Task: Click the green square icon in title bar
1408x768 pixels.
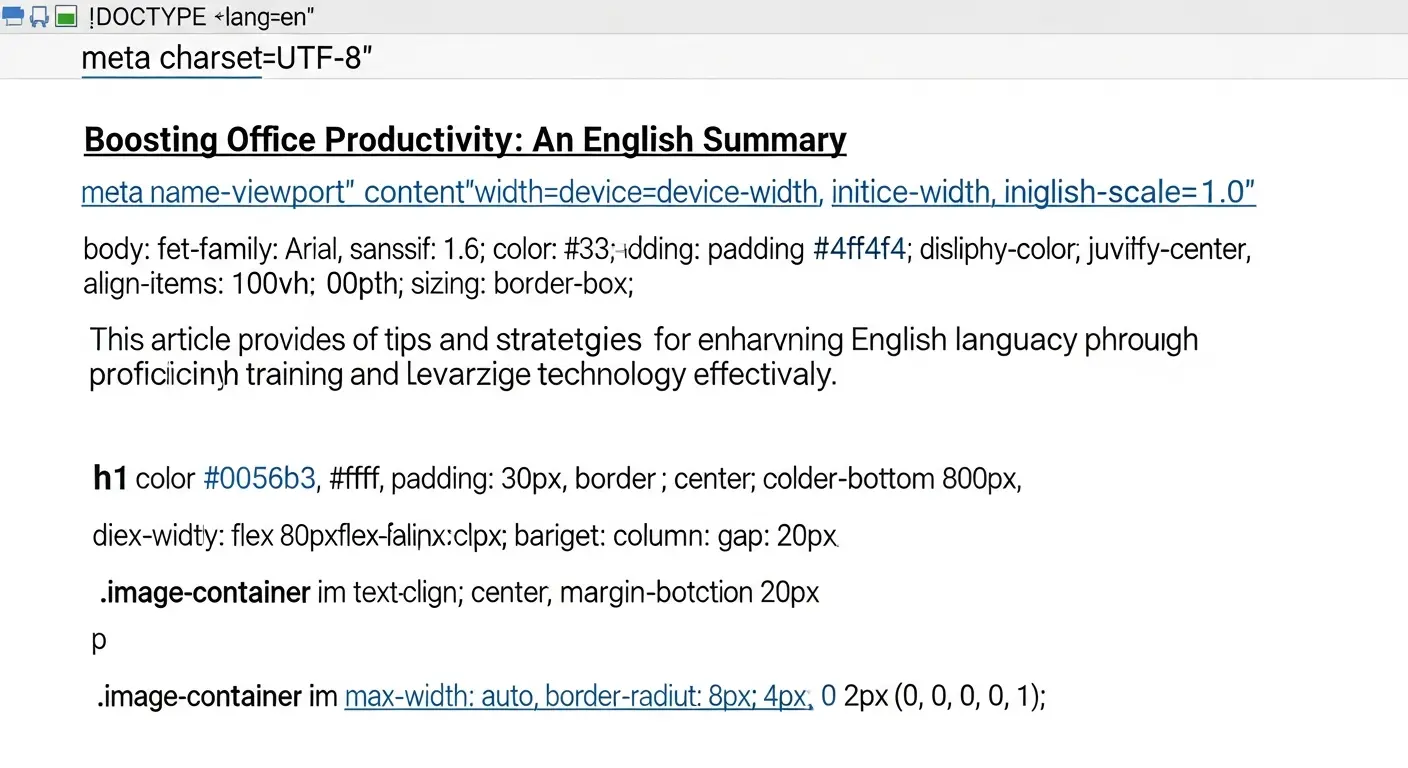Action: [66, 16]
